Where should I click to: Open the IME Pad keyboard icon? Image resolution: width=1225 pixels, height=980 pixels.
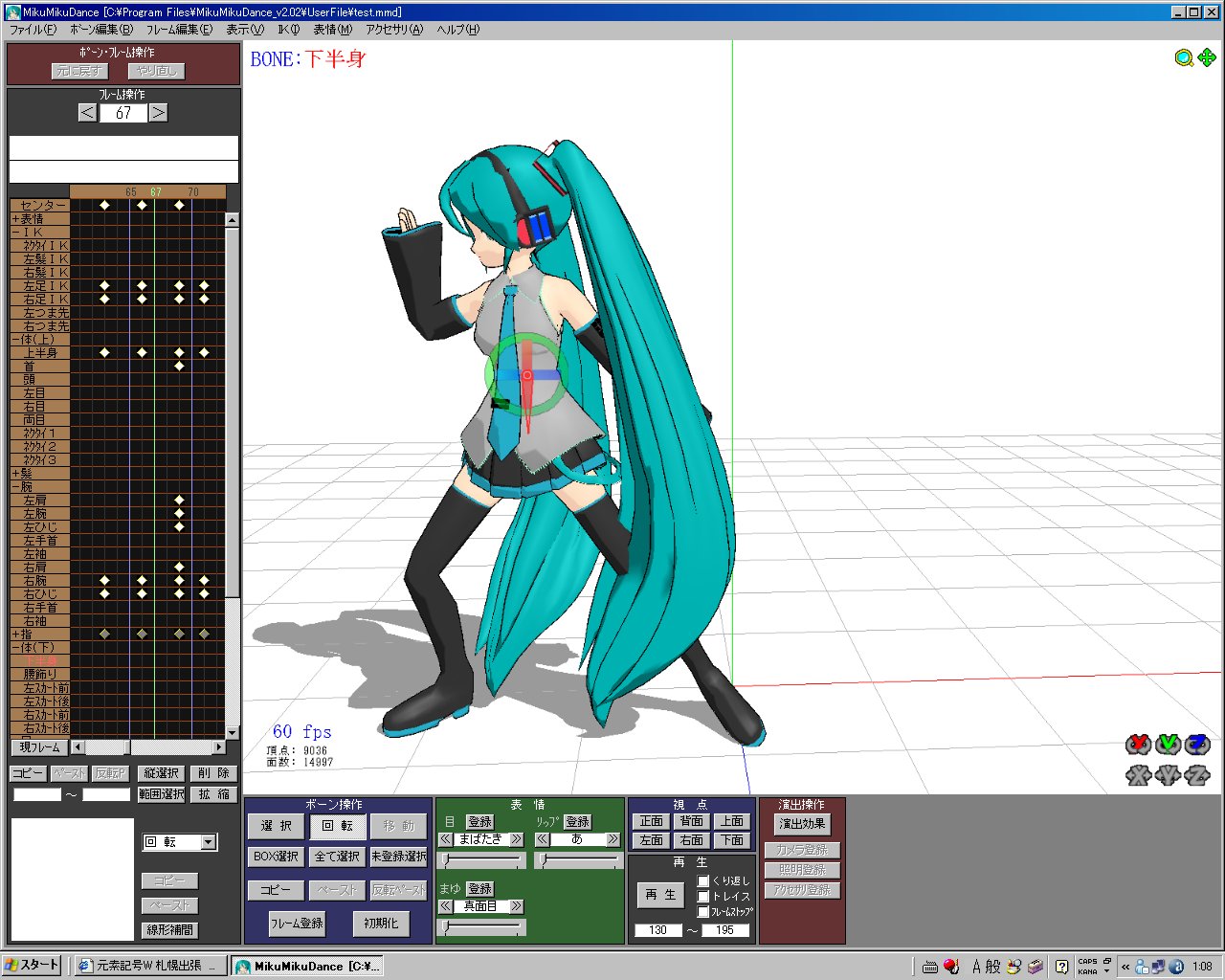pyautogui.click(x=930, y=967)
